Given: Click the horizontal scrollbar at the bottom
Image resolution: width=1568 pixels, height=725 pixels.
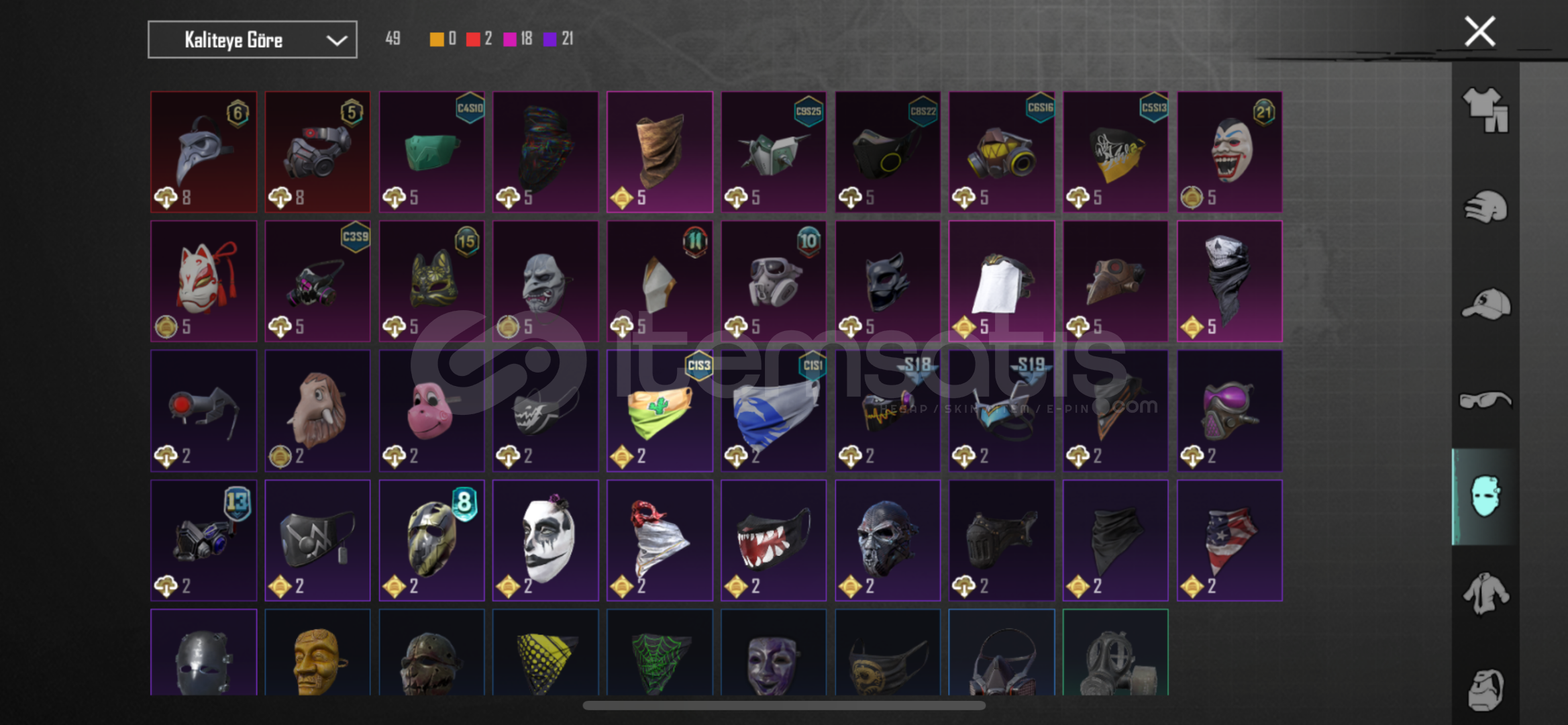Looking at the screenshot, I should 784,706.
